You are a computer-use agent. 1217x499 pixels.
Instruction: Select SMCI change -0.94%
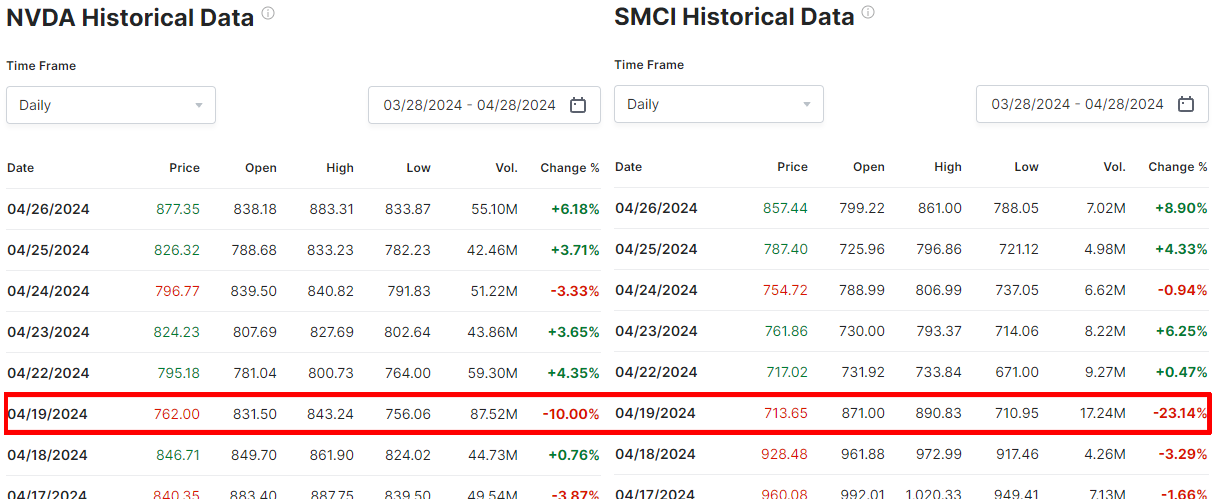(x=1184, y=290)
